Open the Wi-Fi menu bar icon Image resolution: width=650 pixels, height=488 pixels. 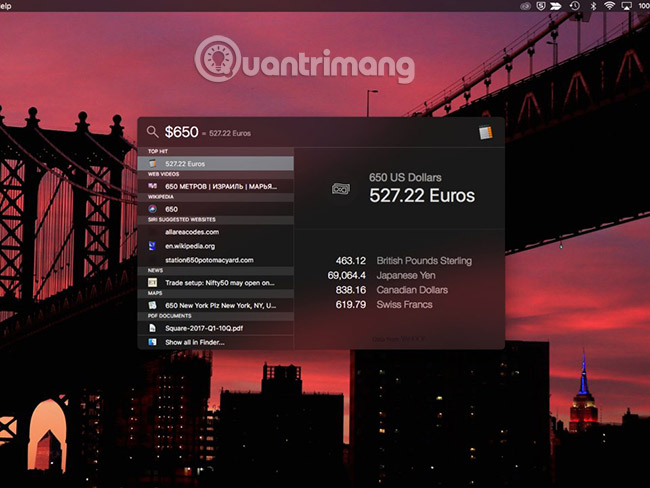pos(609,5)
